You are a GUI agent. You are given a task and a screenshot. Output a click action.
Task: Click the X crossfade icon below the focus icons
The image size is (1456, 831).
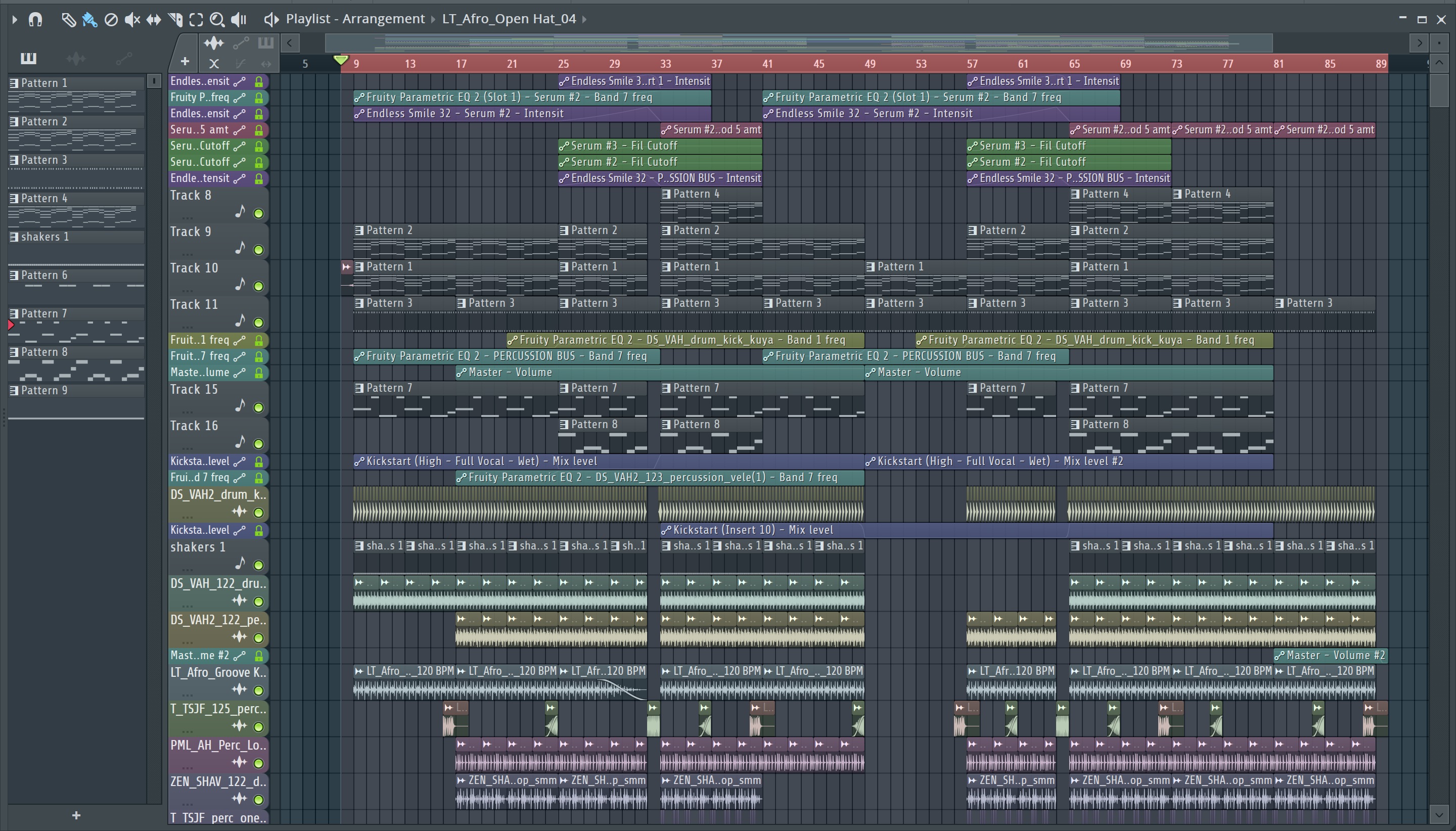(x=214, y=63)
